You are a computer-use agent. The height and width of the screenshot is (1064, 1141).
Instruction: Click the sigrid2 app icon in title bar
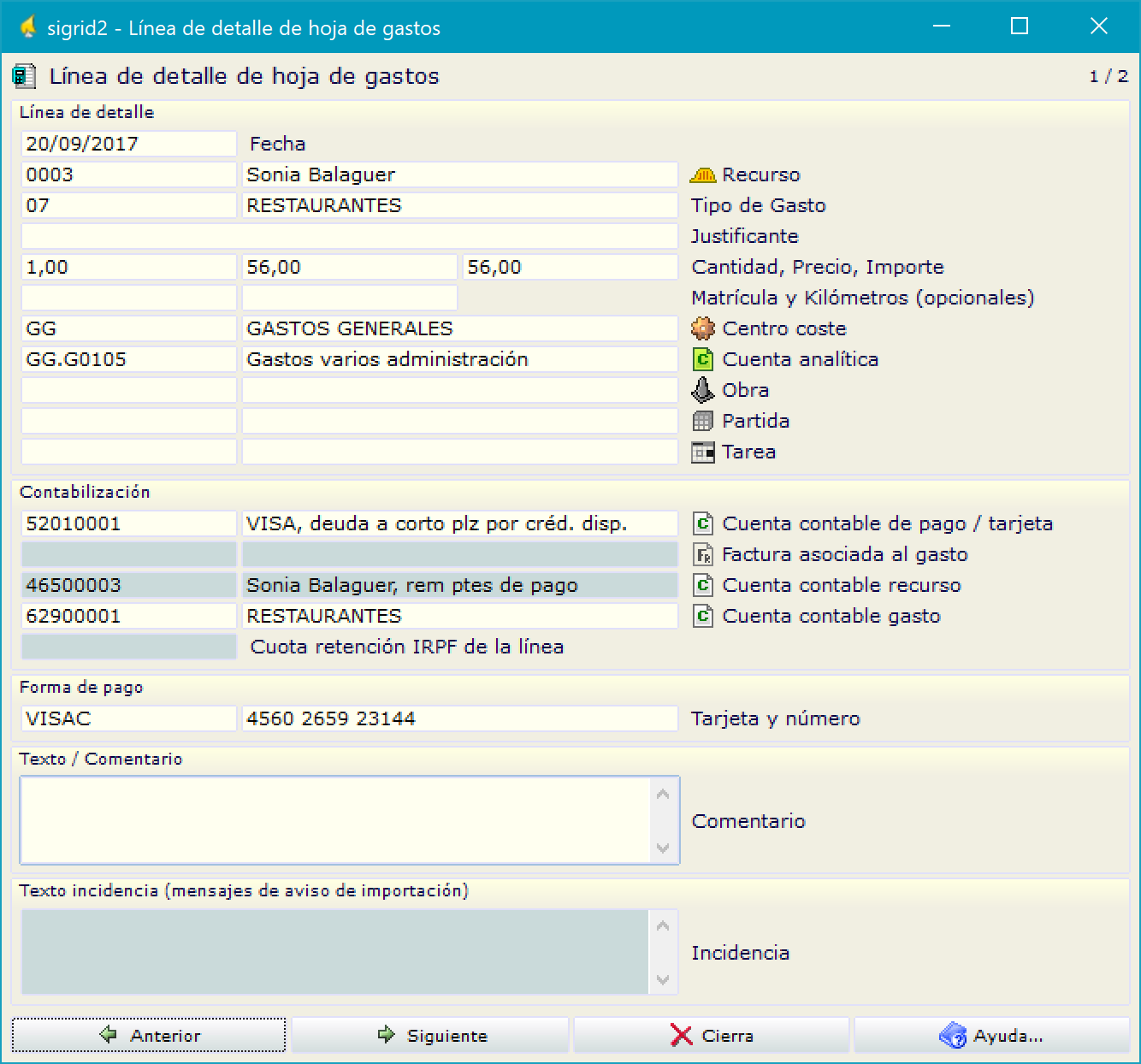pyautogui.click(x=28, y=27)
